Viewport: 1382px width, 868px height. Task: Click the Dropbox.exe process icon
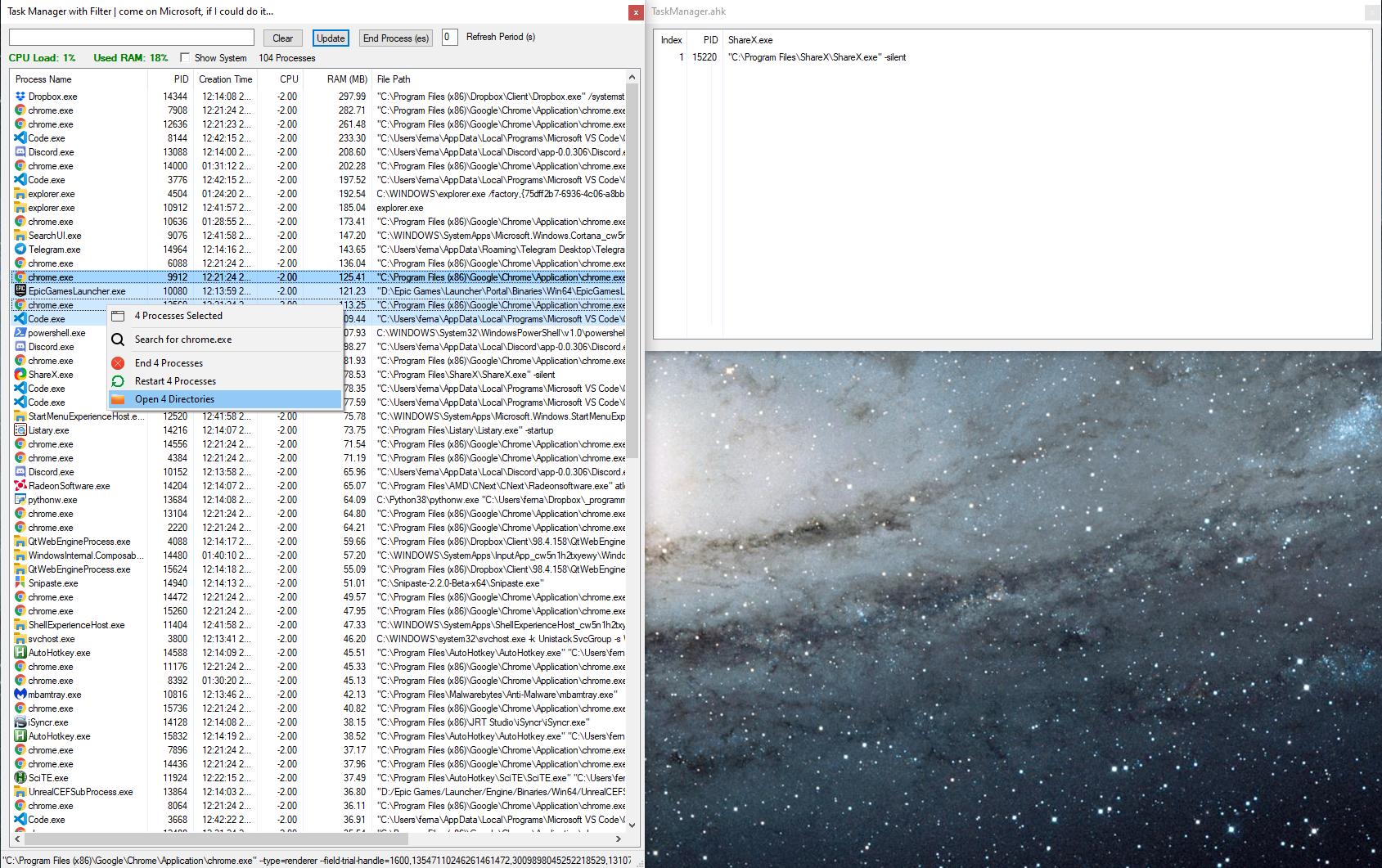click(20, 97)
